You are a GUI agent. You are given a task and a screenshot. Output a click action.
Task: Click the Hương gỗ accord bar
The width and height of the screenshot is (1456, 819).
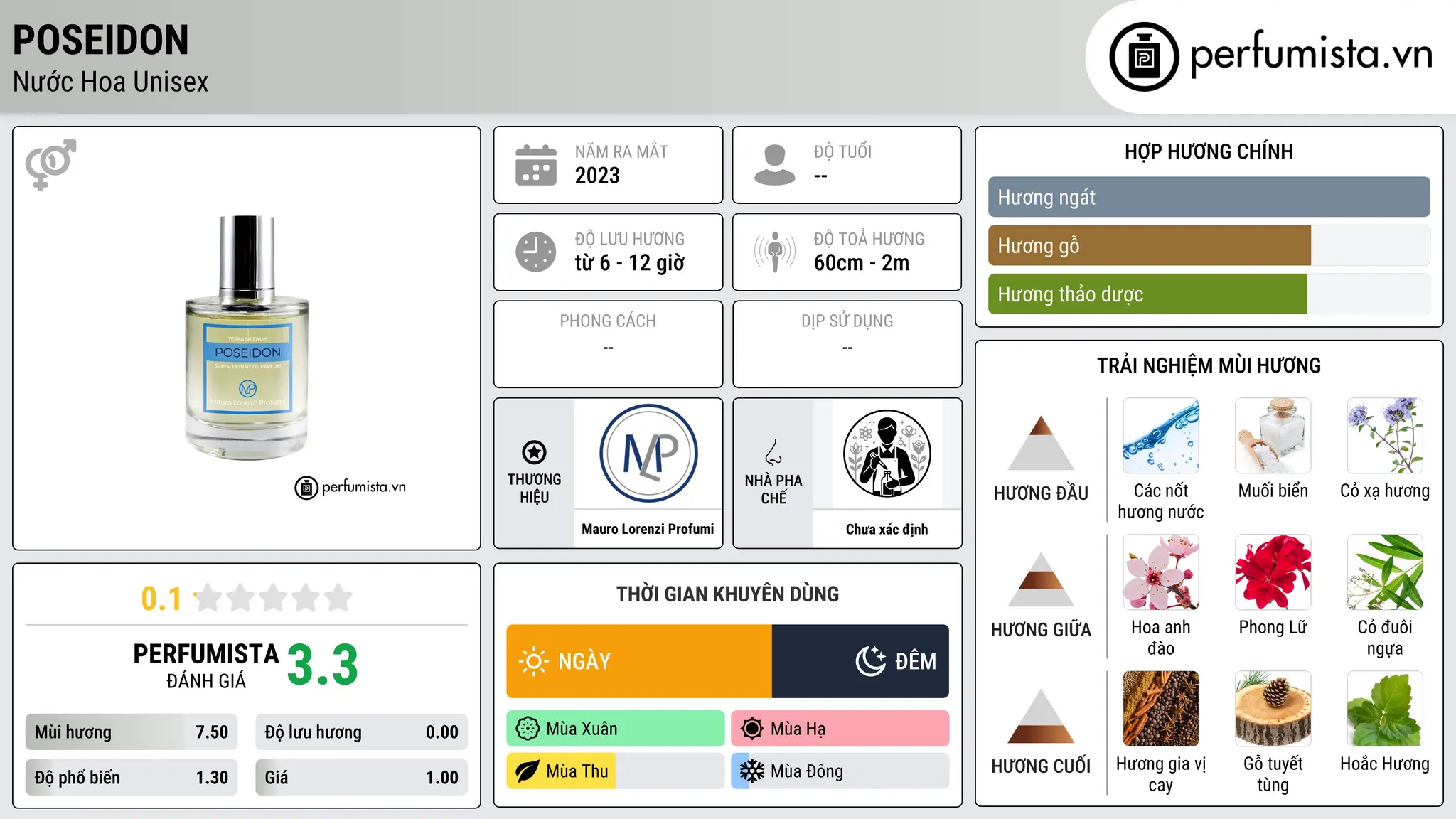click(1209, 245)
